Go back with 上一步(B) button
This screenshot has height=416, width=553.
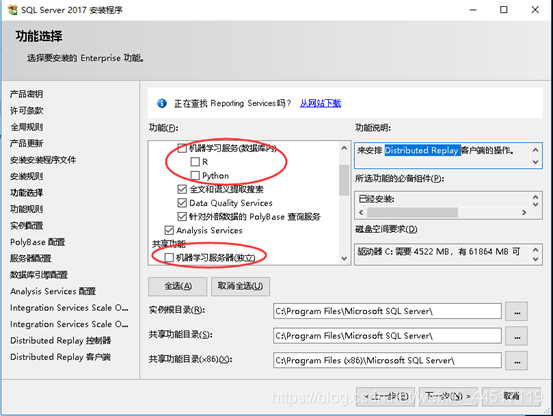[385, 397]
